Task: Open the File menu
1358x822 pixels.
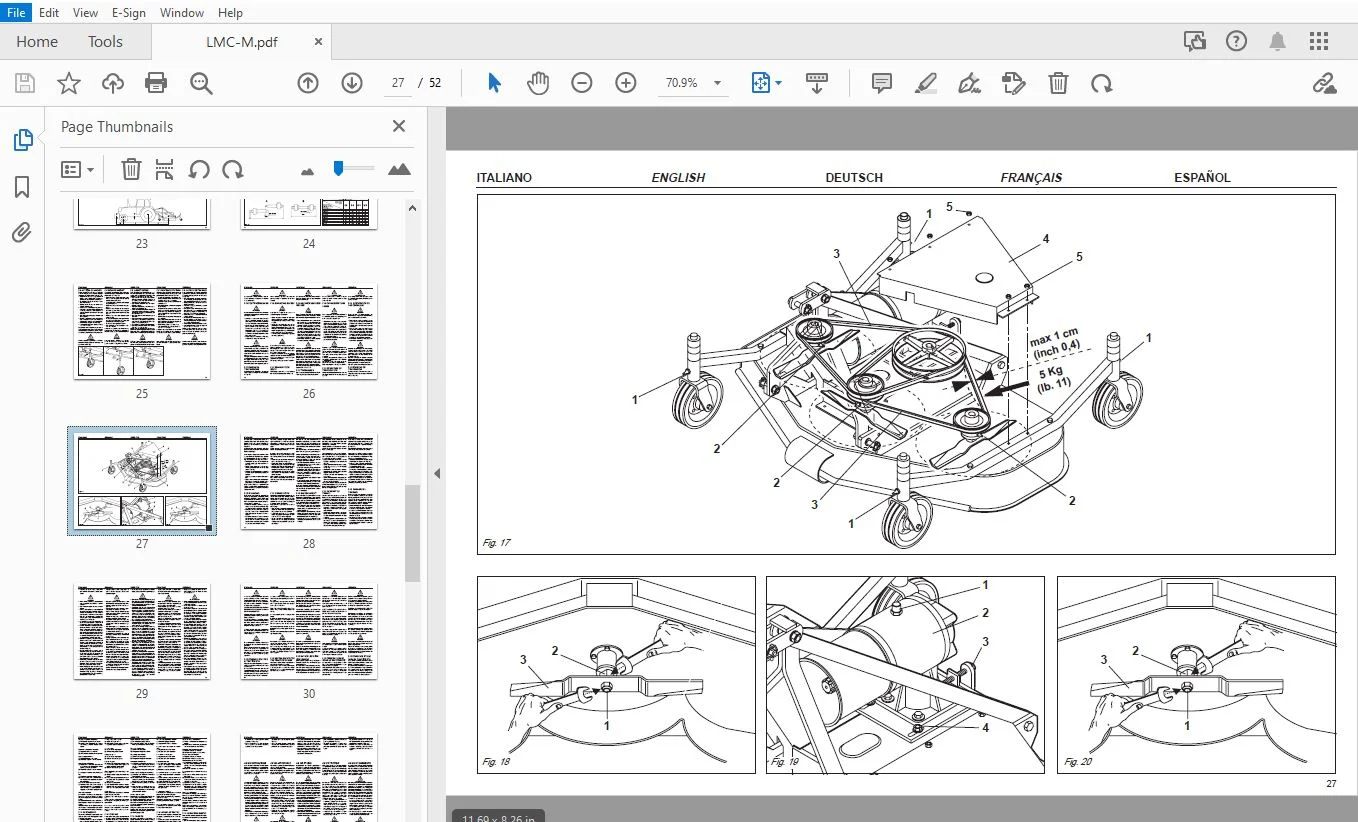Action: 16,13
